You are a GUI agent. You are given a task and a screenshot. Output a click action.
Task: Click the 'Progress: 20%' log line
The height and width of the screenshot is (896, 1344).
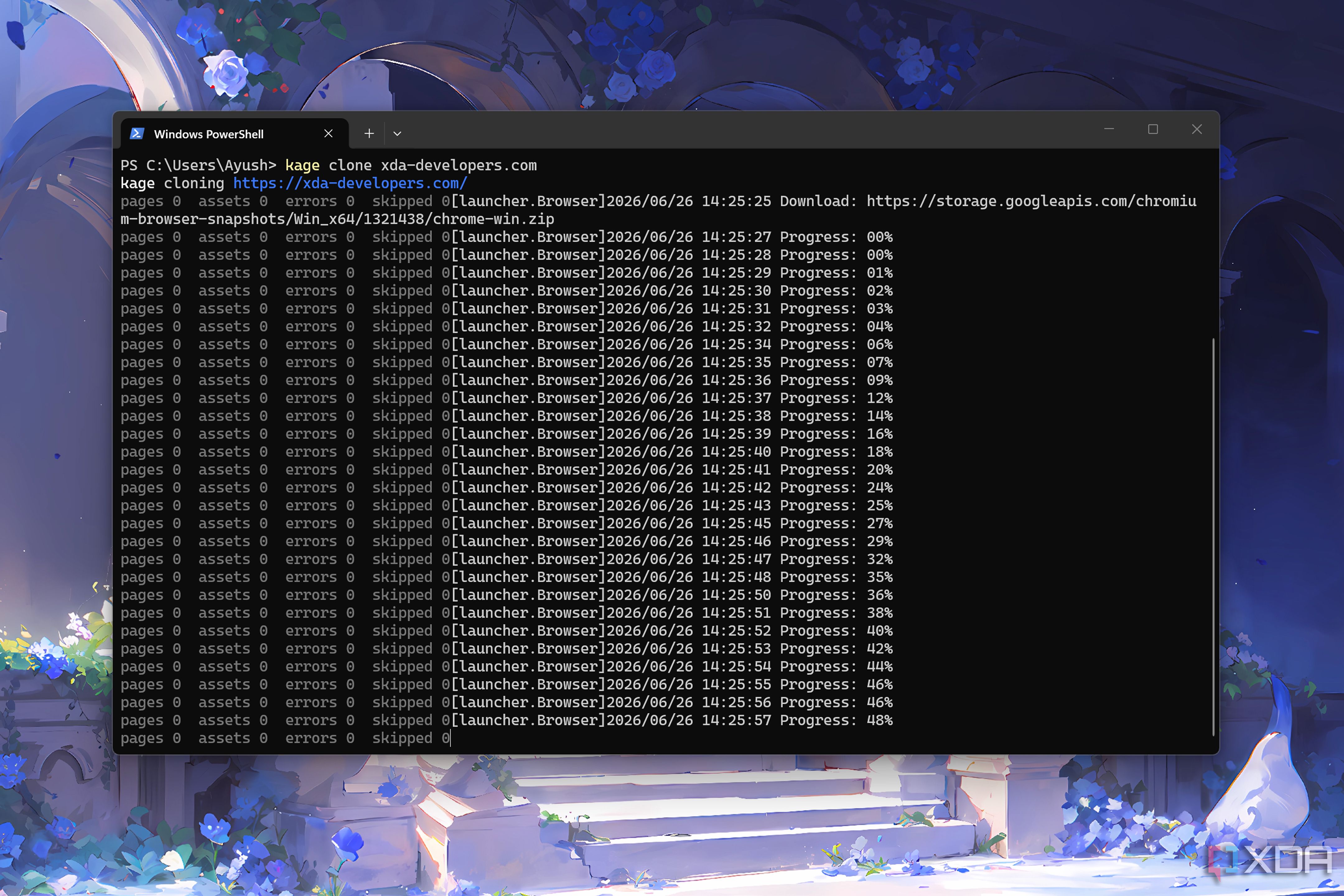coord(506,469)
